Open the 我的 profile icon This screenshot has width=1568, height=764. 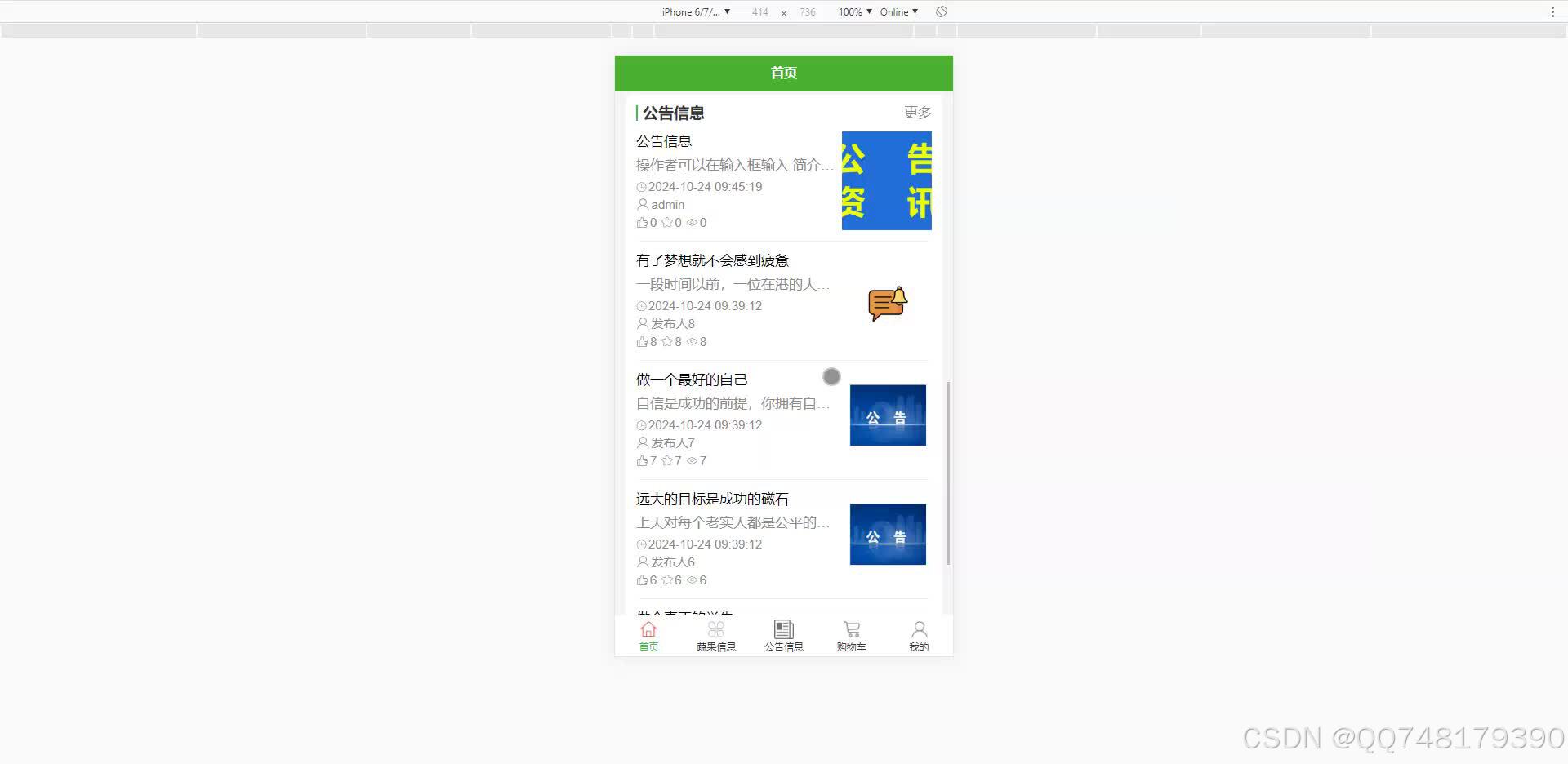[x=919, y=629]
